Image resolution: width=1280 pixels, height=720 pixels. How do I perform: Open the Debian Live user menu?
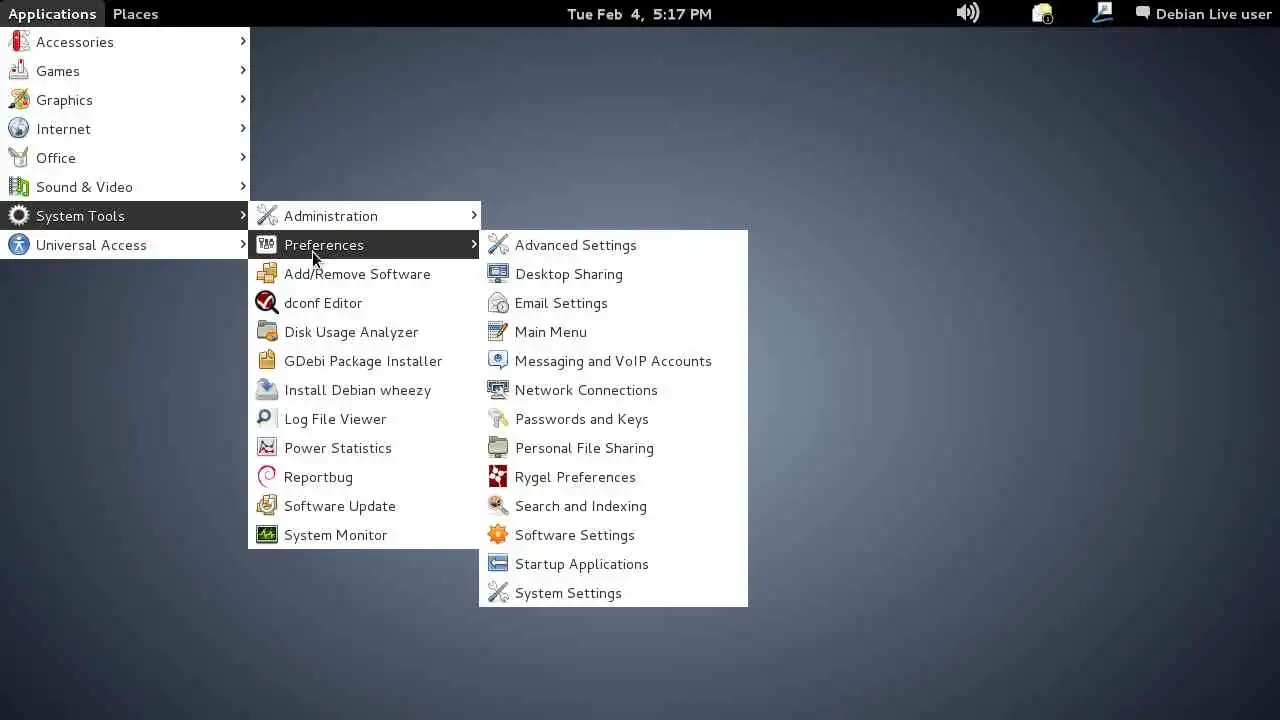pyautogui.click(x=1204, y=13)
